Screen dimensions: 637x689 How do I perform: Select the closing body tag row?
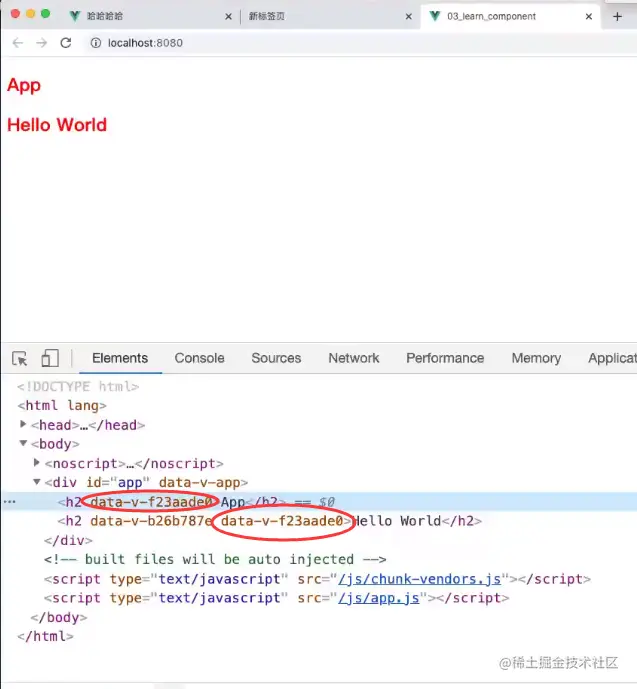(59, 617)
